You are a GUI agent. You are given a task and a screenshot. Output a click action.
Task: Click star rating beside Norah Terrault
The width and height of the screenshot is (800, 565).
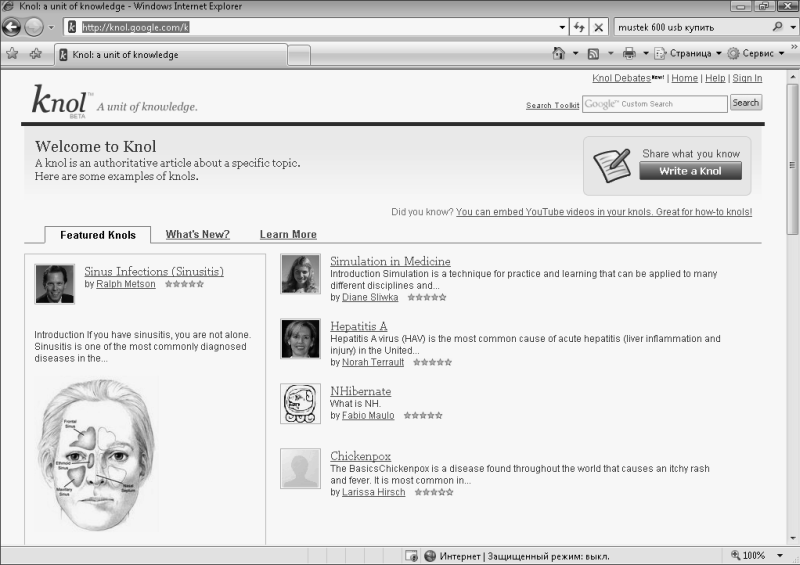pyautogui.click(x=433, y=362)
